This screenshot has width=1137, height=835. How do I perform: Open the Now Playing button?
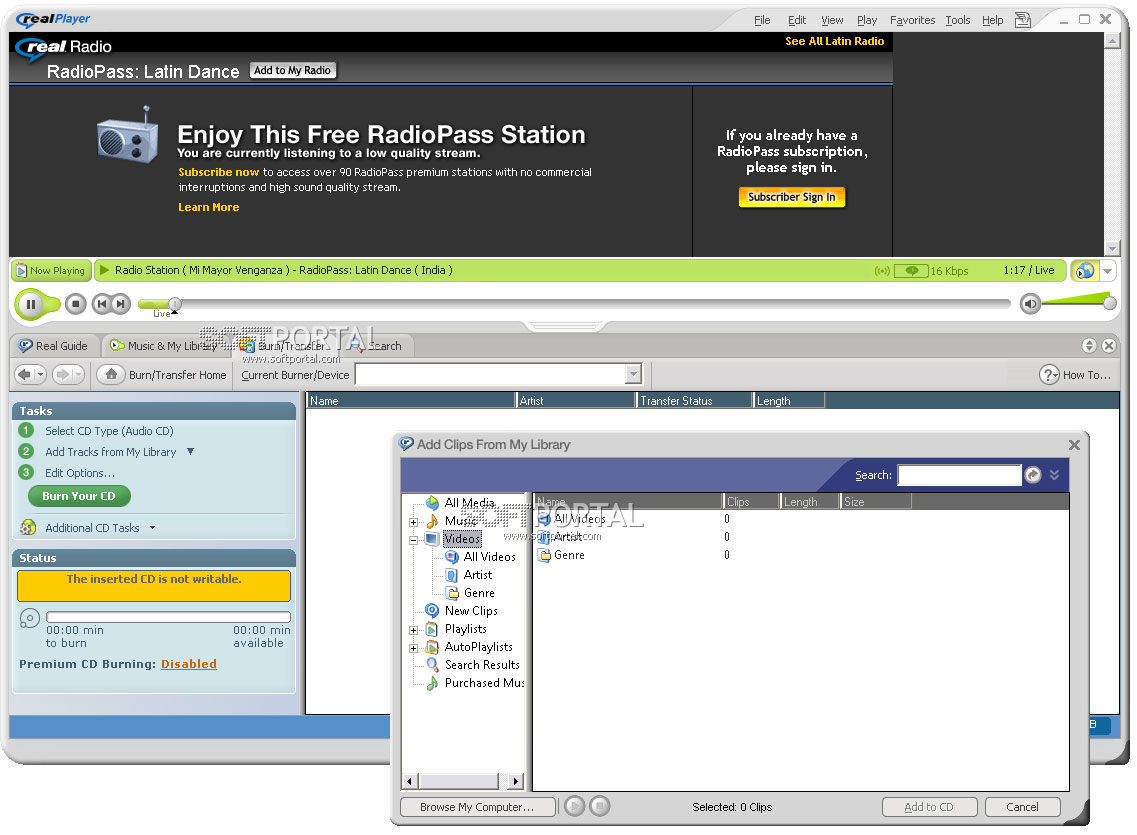click(x=51, y=270)
